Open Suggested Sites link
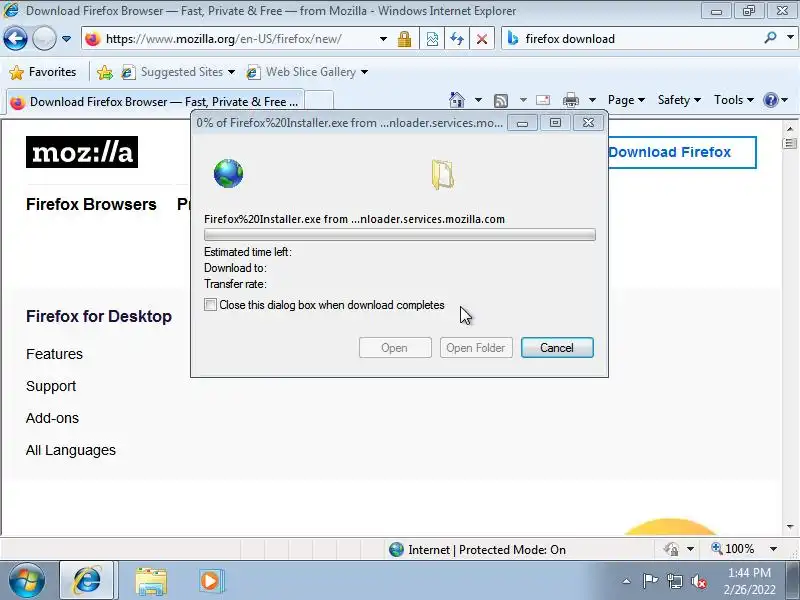 [x=178, y=72]
